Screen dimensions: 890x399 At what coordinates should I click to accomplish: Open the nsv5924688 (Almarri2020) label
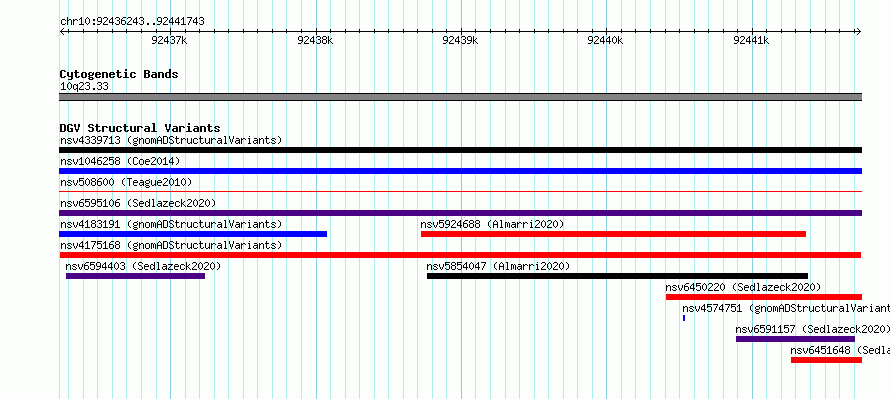coord(492,224)
